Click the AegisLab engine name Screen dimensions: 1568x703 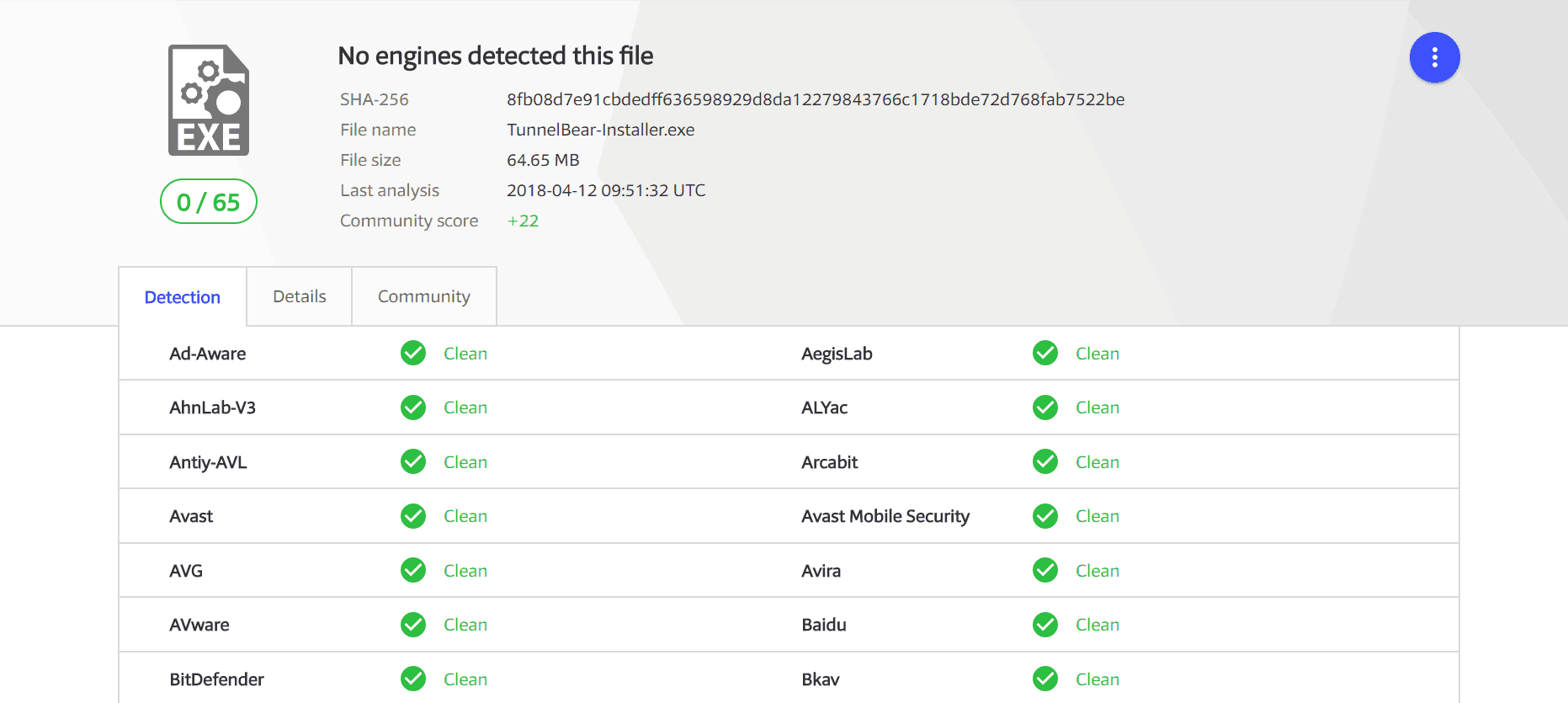[x=837, y=354]
